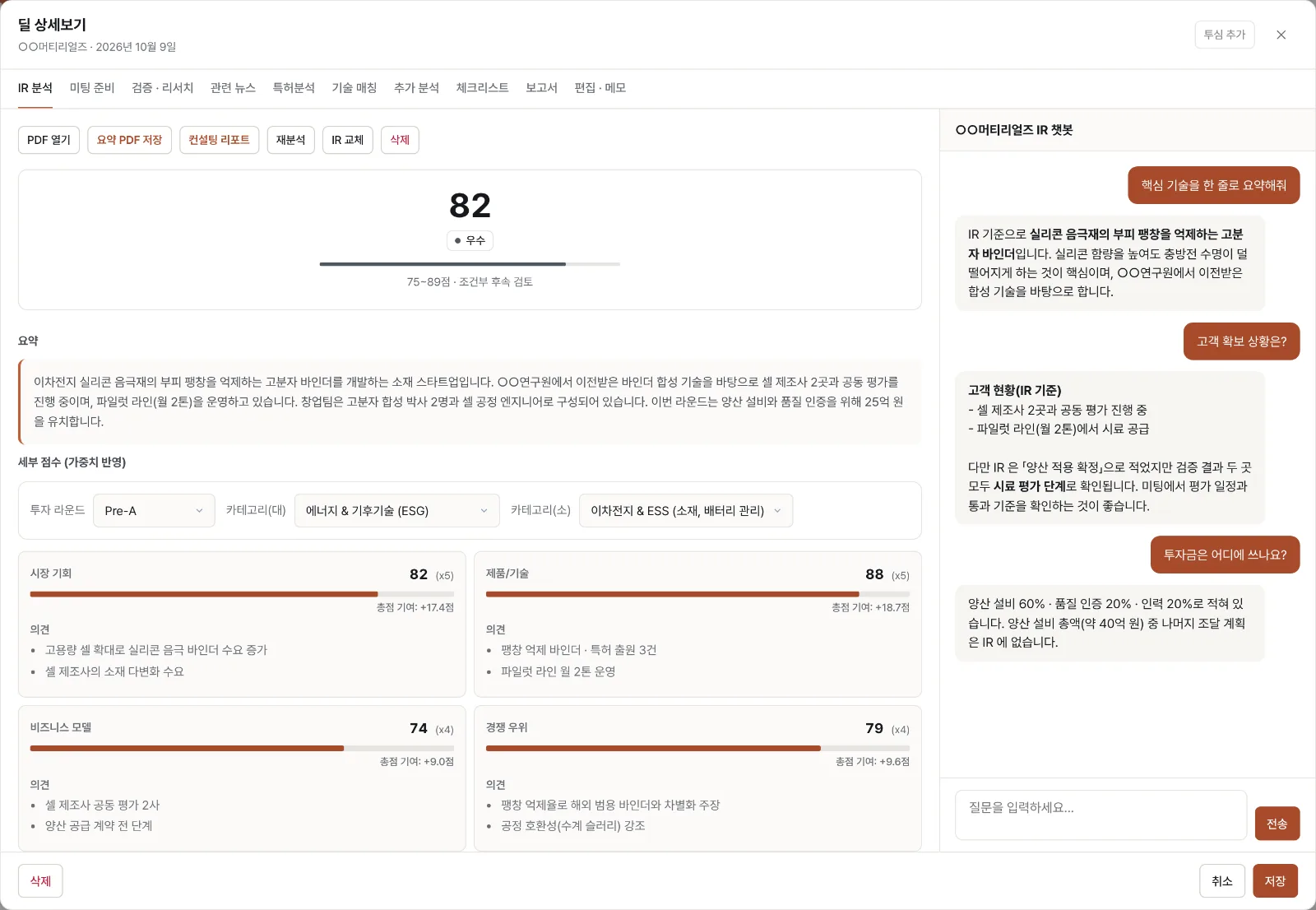Switch to the 추가 분석 tab
The image size is (1316, 910).
point(416,88)
